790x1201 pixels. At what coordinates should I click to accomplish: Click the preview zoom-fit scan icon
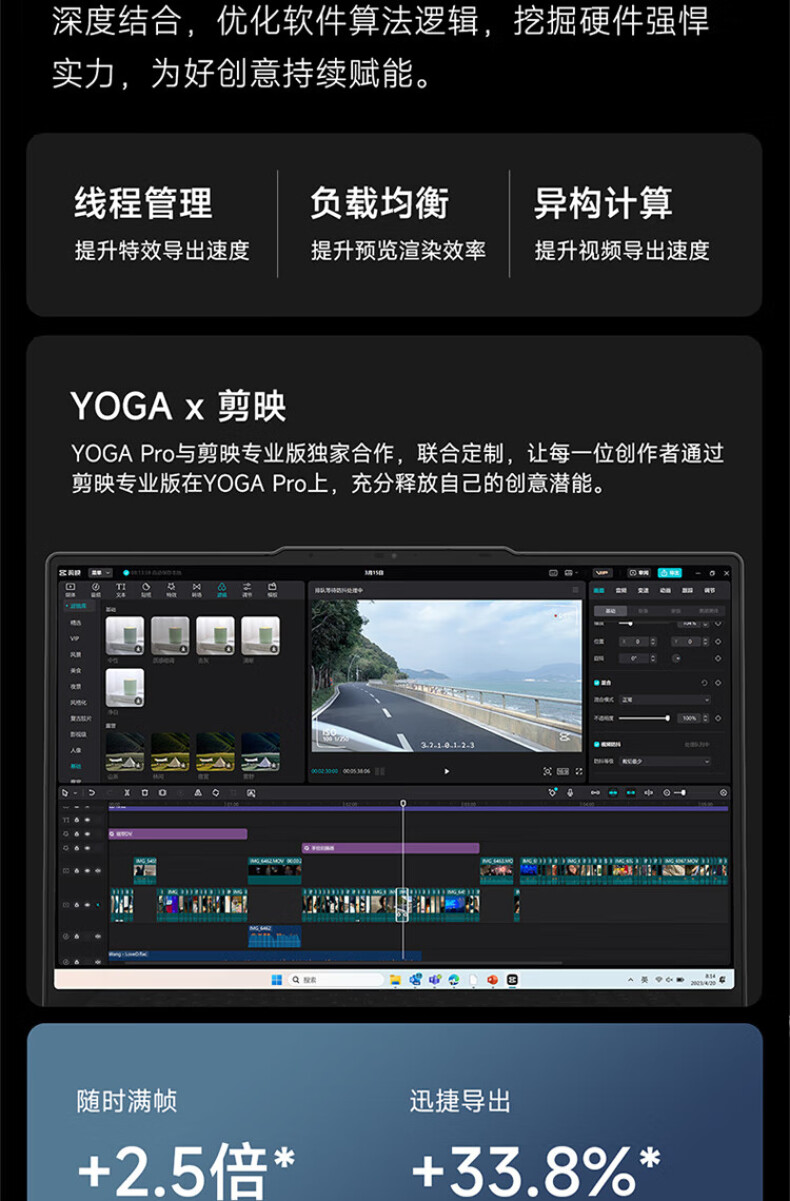coord(548,771)
